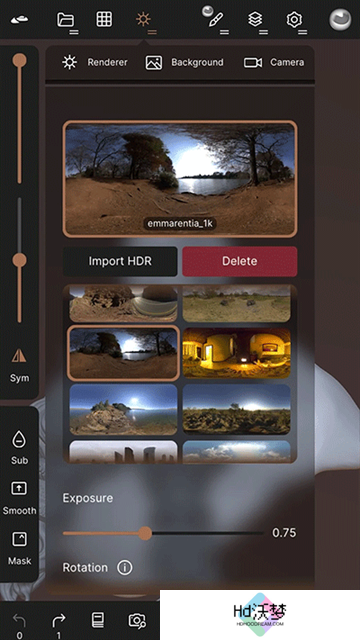
Task: Select the large emmarentia_1k HDR preview
Action: [180, 179]
